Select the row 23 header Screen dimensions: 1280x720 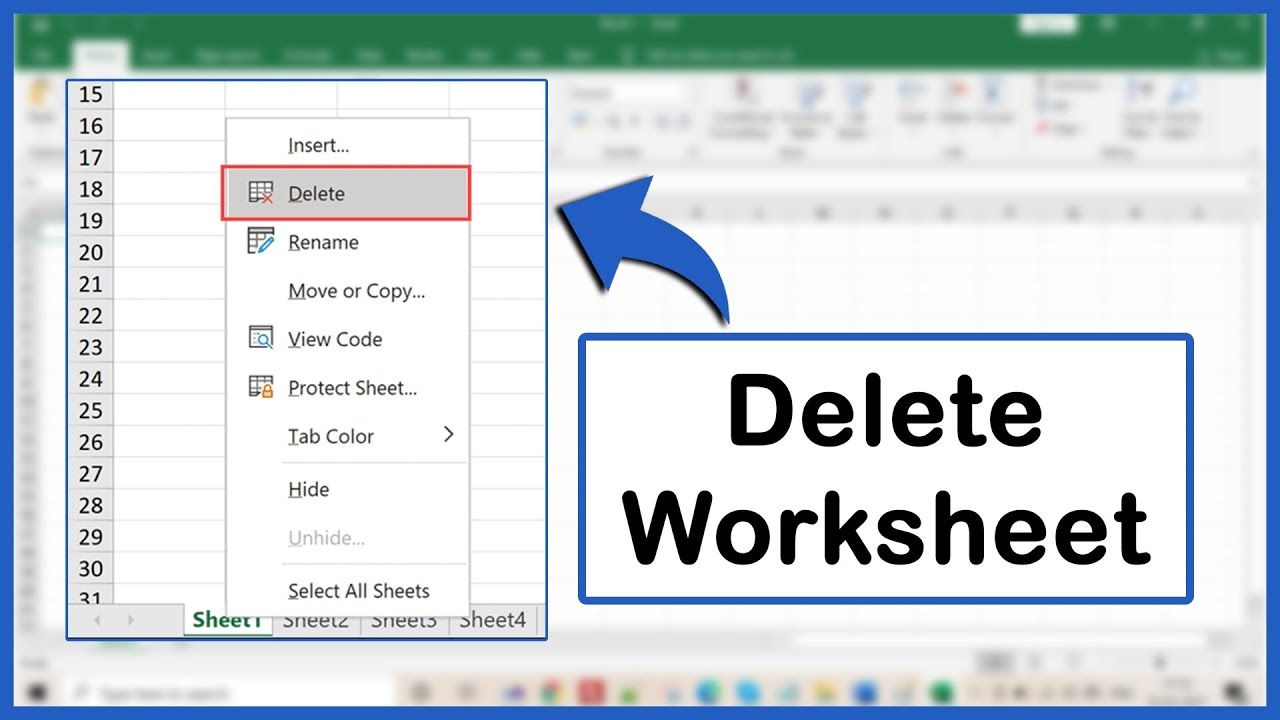point(91,347)
